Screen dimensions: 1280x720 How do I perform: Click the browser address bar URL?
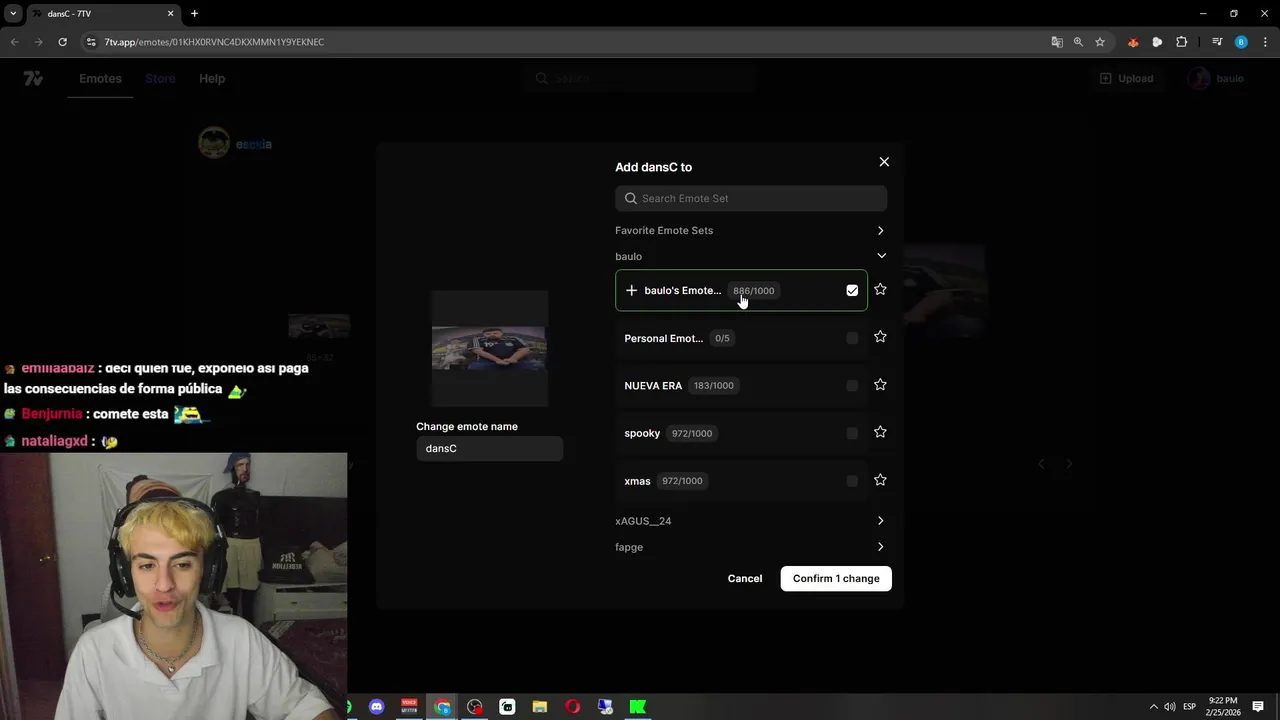(214, 42)
